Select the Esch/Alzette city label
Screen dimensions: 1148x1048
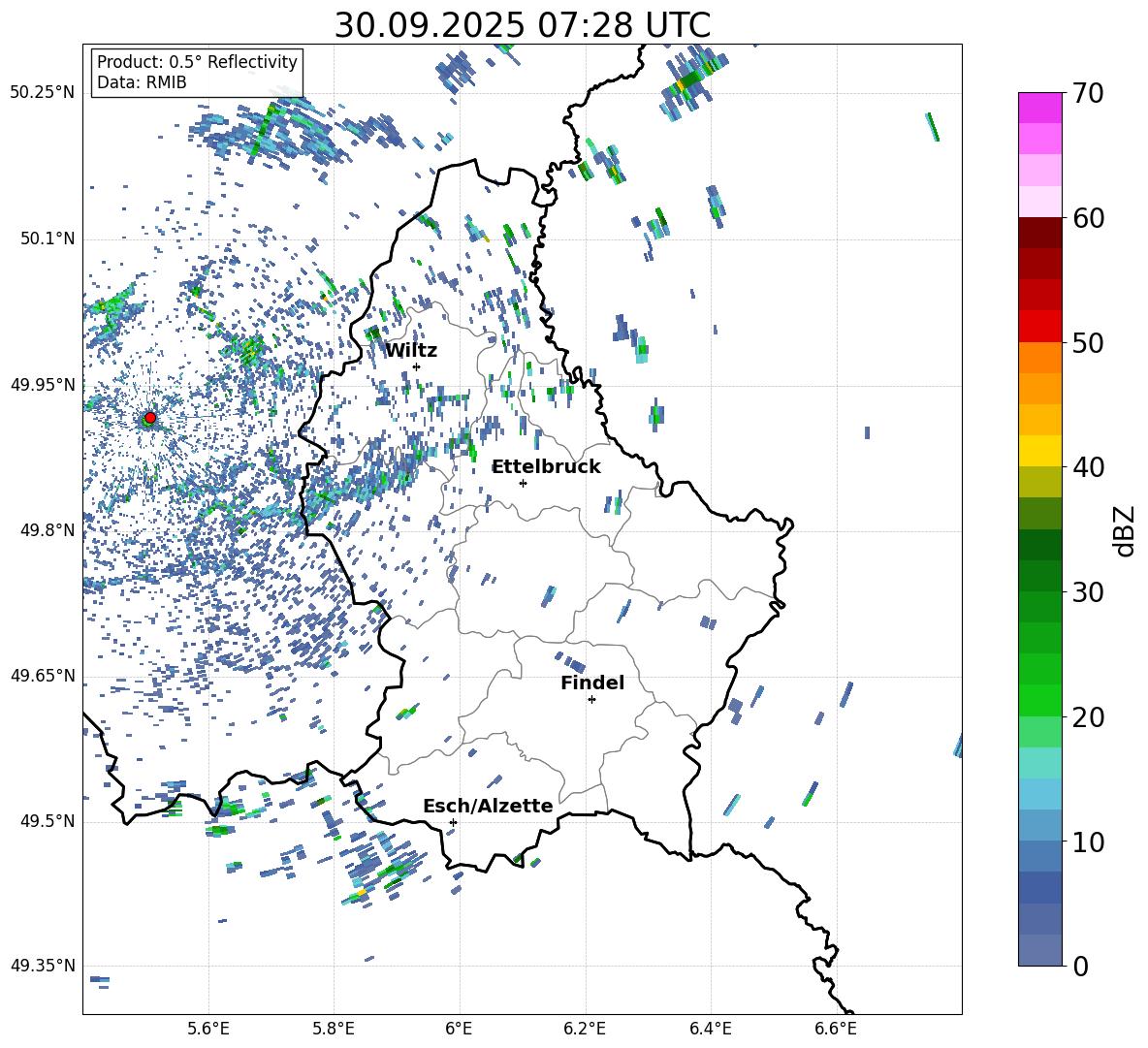[488, 806]
